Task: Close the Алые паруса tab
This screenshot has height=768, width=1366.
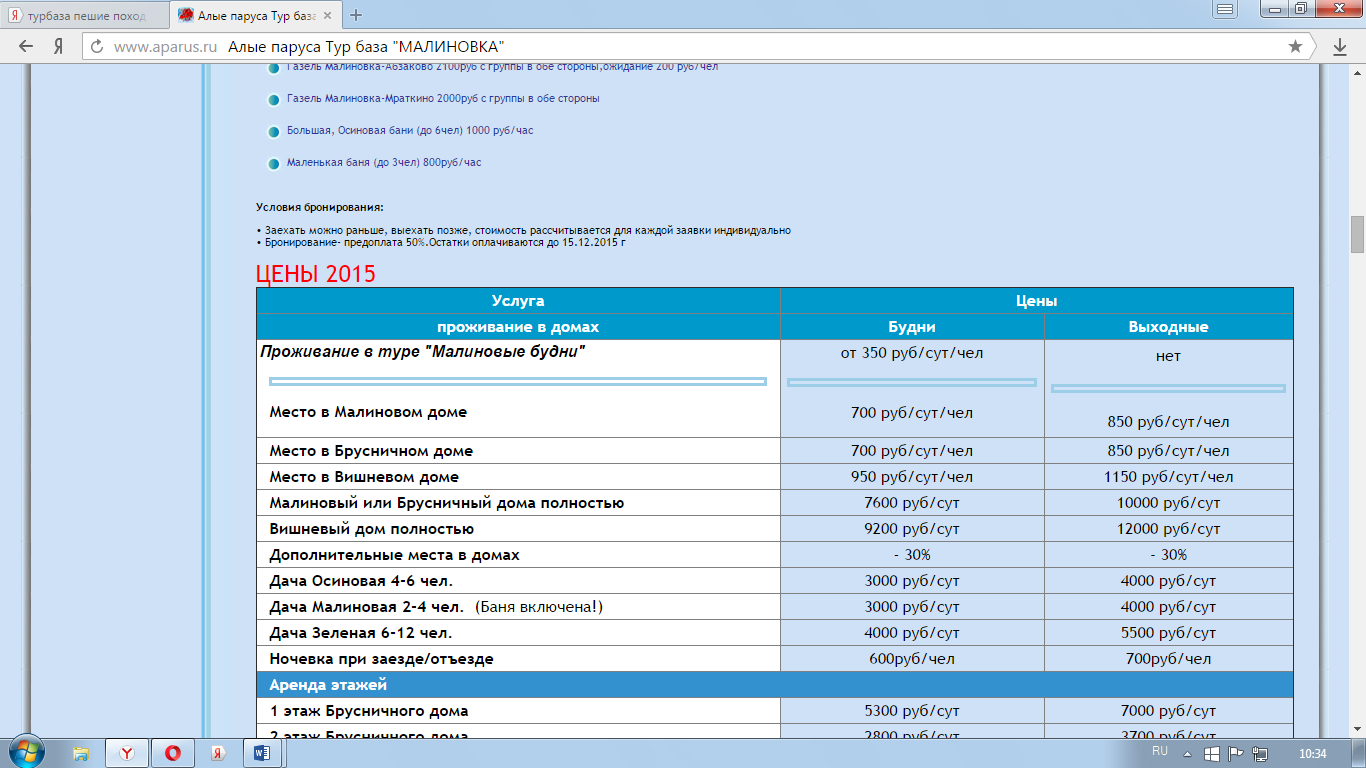Action: pyautogui.click(x=328, y=16)
